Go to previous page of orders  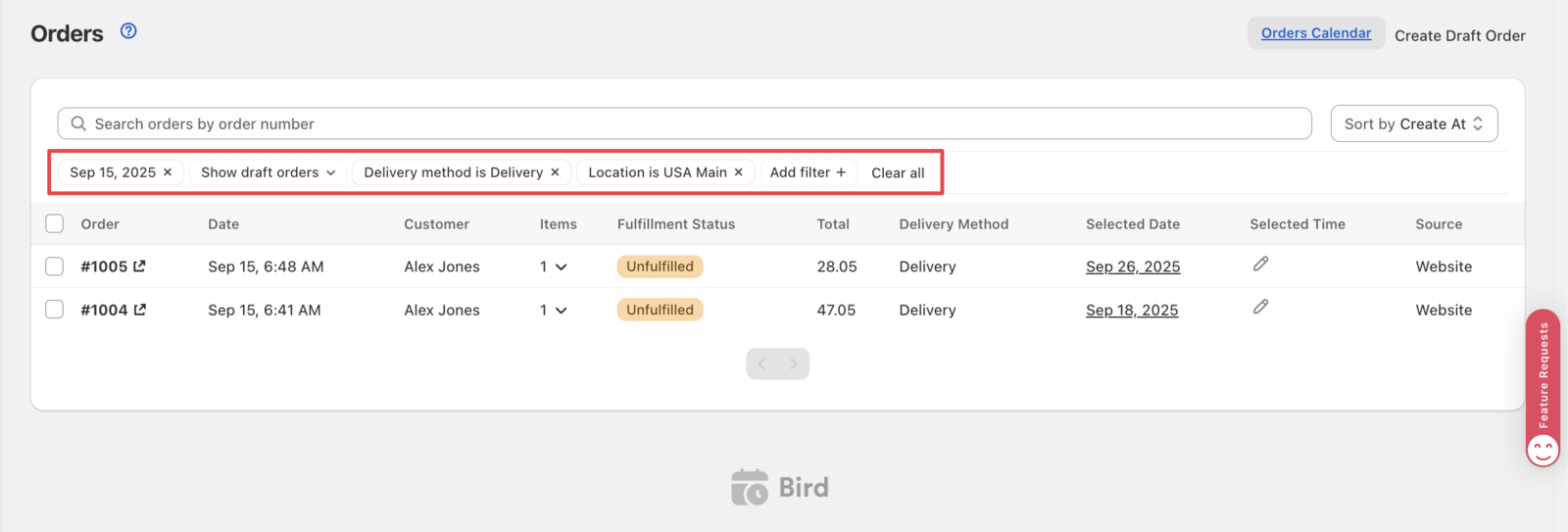761,363
